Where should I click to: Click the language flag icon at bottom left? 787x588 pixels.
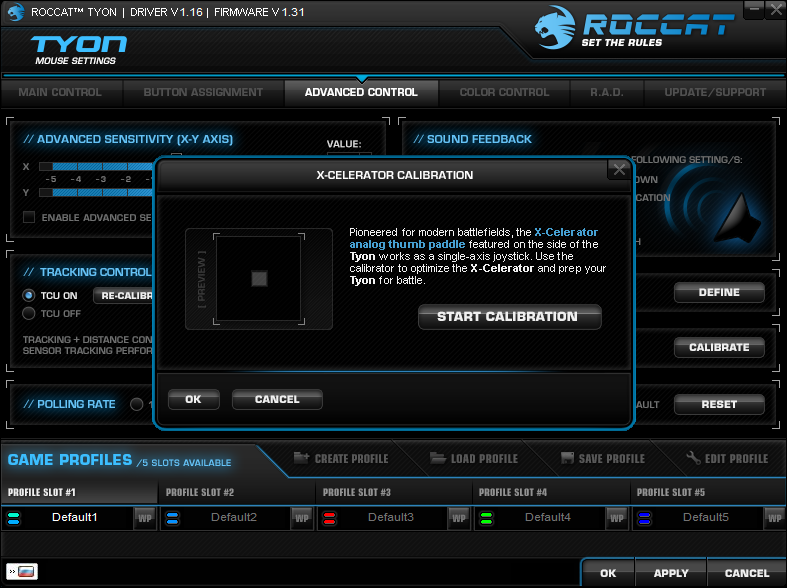click(22, 571)
